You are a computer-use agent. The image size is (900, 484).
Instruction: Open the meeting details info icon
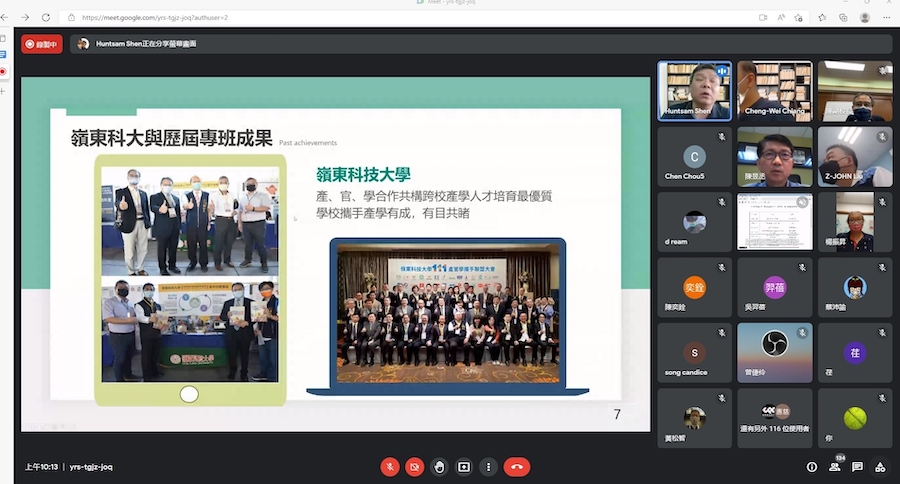pos(812,467)
